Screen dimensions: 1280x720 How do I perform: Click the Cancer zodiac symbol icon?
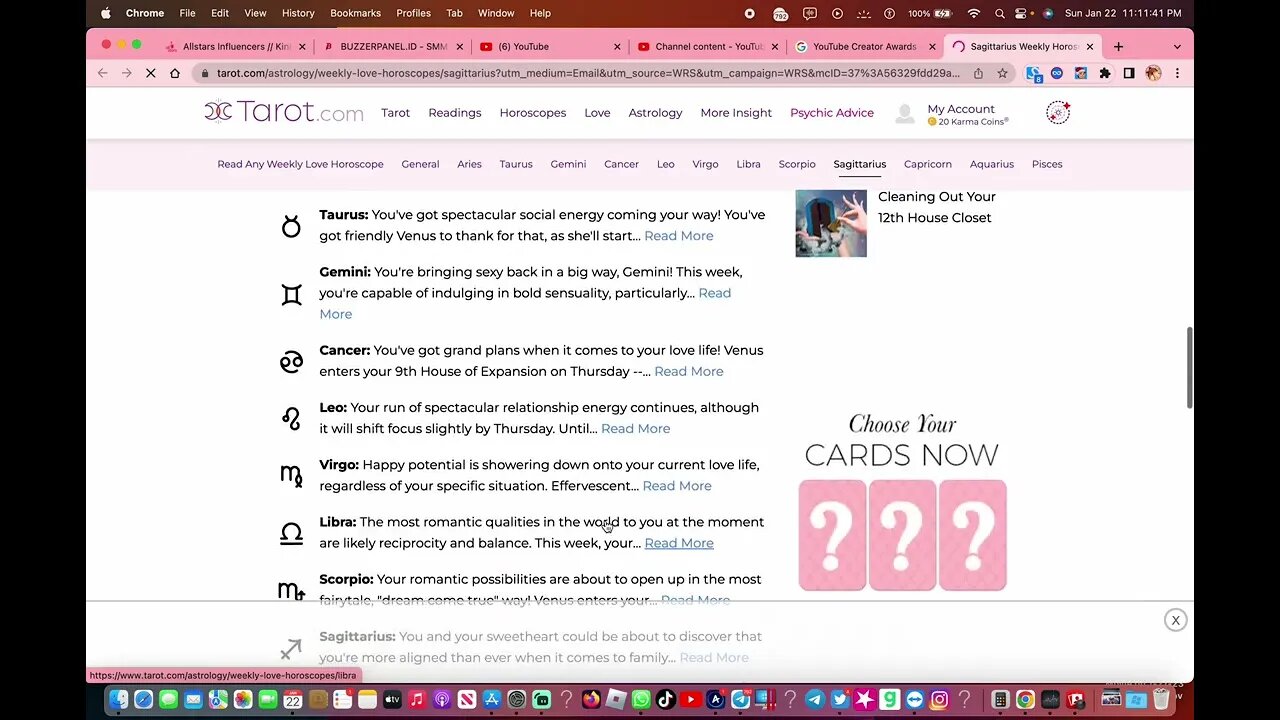coord(291,361)
